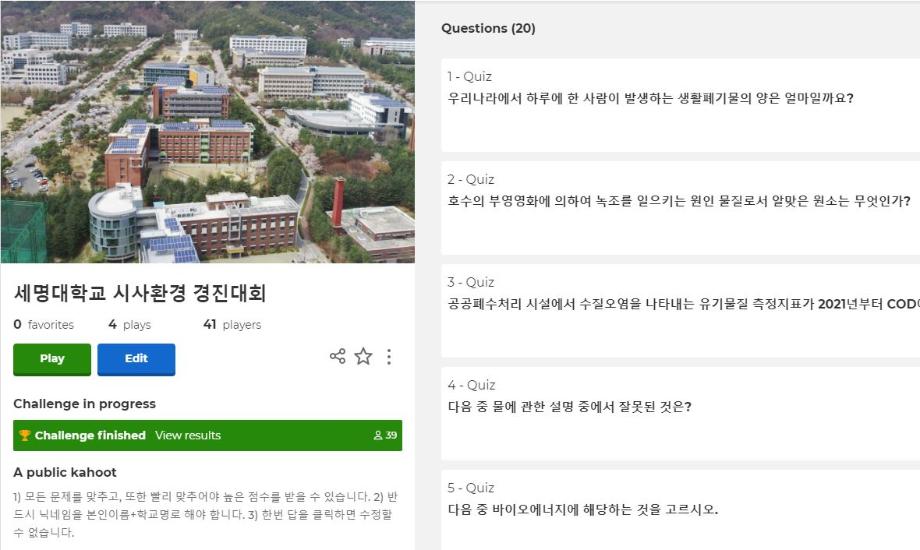The width and height of the screenshot is (920, 550).
Task: Click the 4 - Quiz label
Action: pyautogui.click(x=471, y=384)
